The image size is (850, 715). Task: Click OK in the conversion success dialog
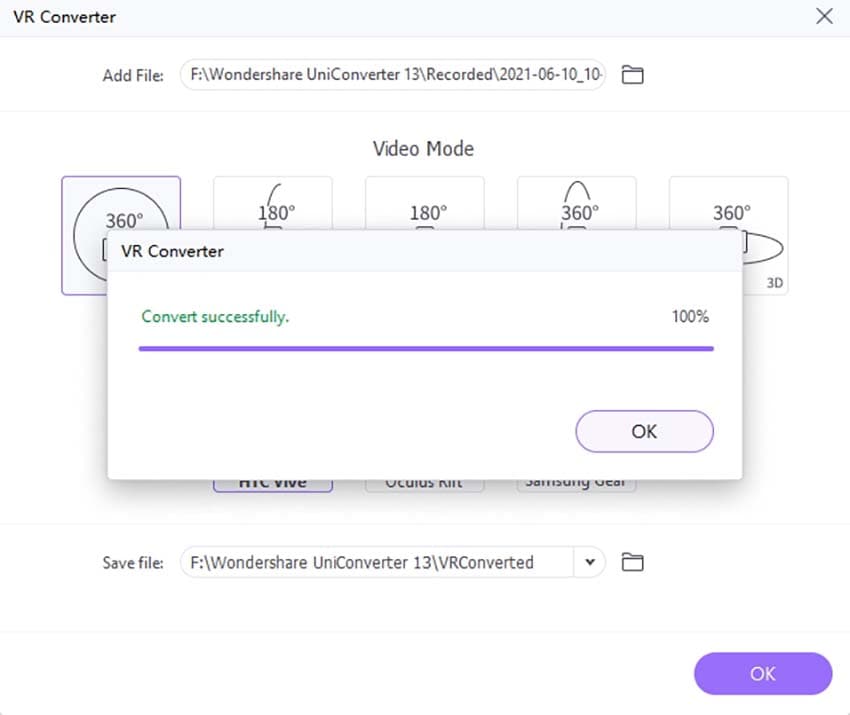coord(644,431)
